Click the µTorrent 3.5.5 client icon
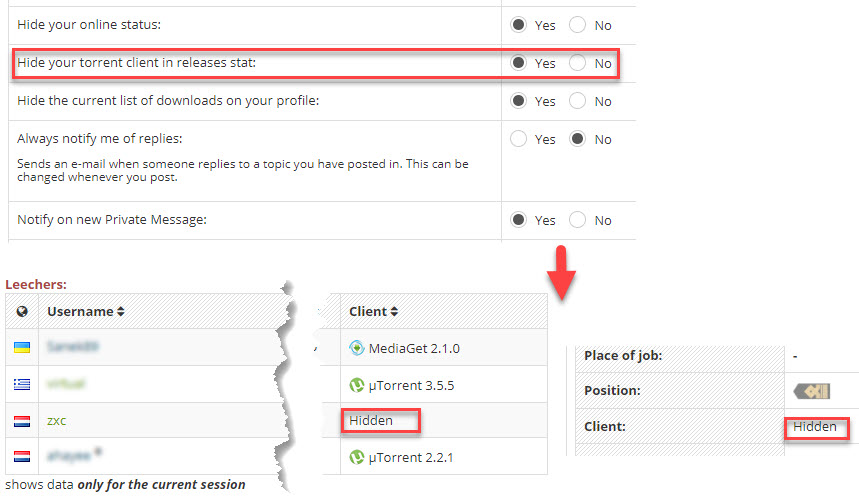The width and height of the screenshot is (859, 498). pos(356,385)
